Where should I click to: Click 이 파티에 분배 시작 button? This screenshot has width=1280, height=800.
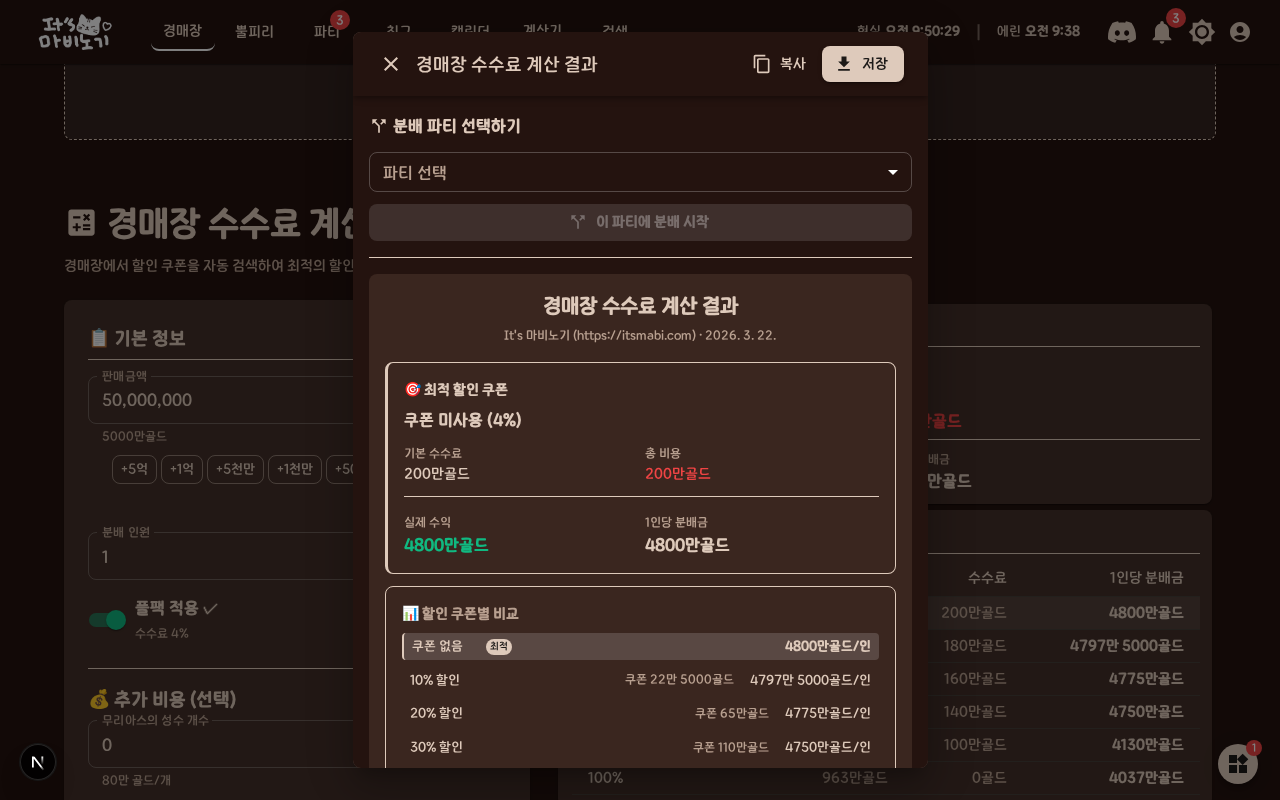(x=640, y=222)
